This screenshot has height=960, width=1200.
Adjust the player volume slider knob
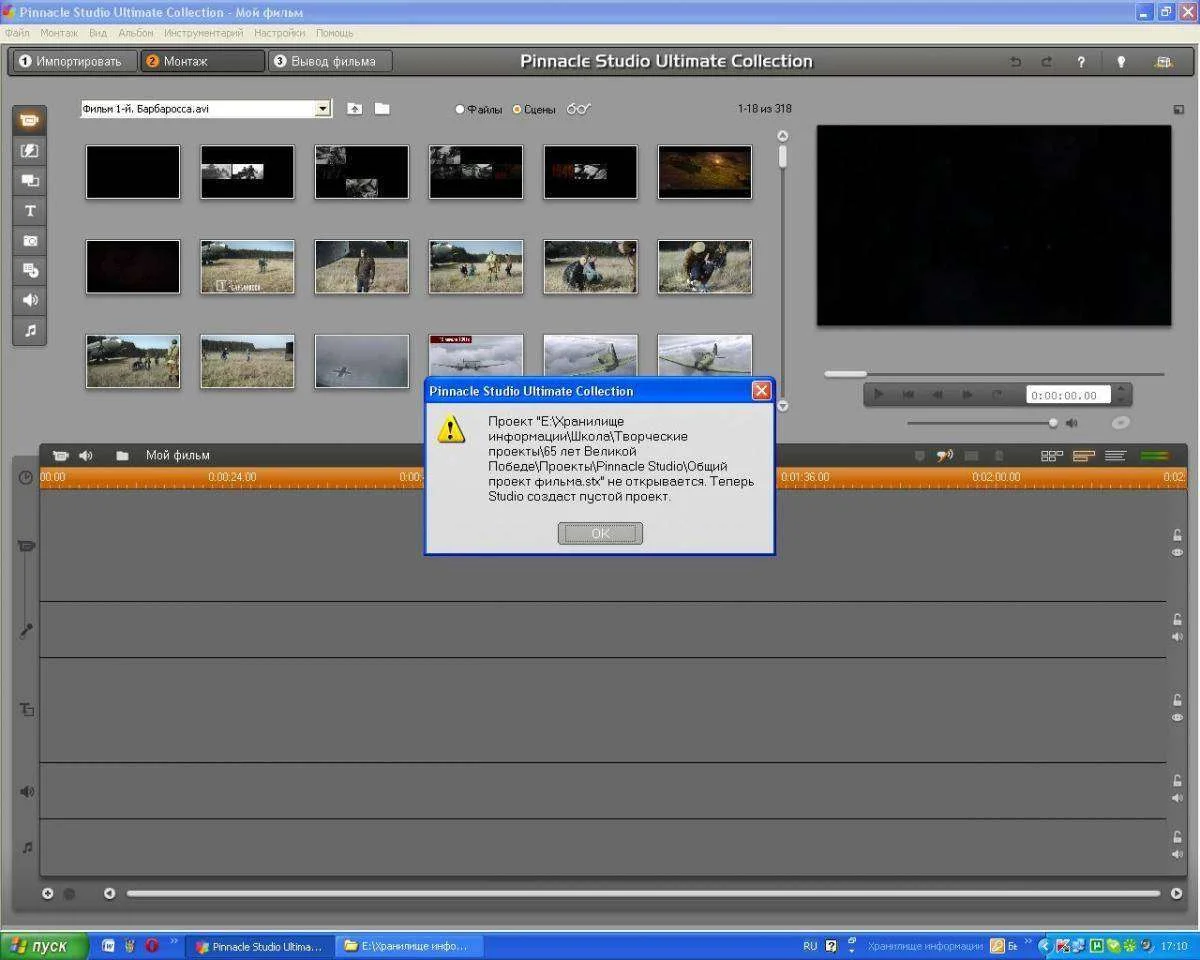coord(1053,423)
